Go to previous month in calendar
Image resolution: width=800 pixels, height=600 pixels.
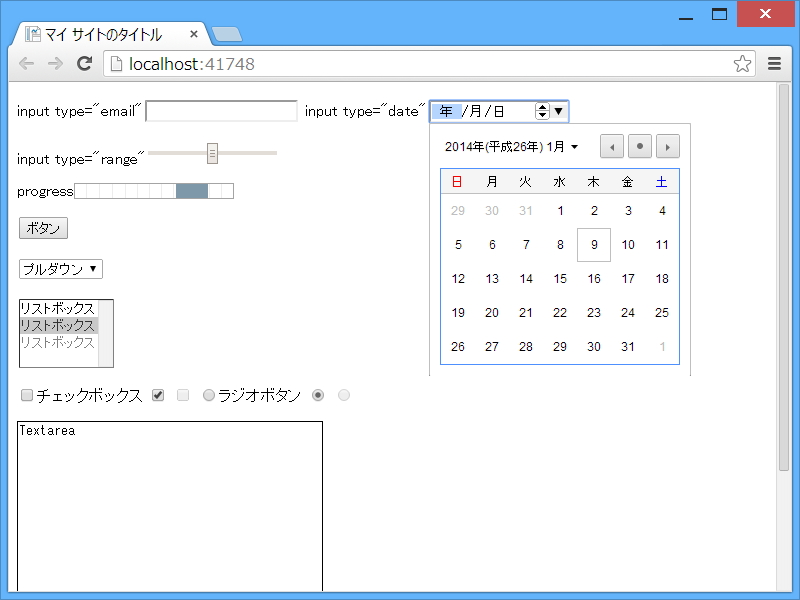(611, 146)
